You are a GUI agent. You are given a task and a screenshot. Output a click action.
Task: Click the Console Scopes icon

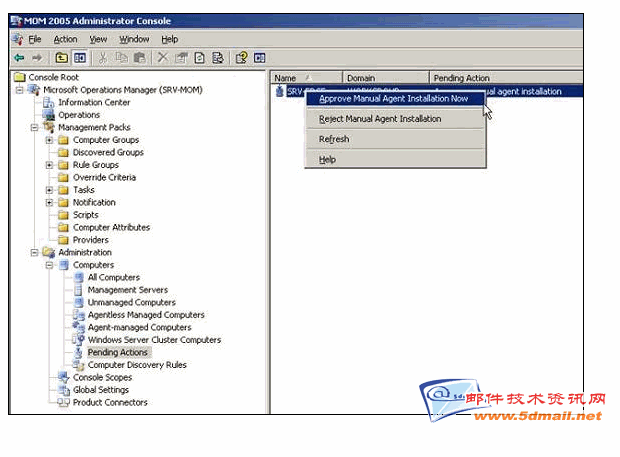(64, 377)
